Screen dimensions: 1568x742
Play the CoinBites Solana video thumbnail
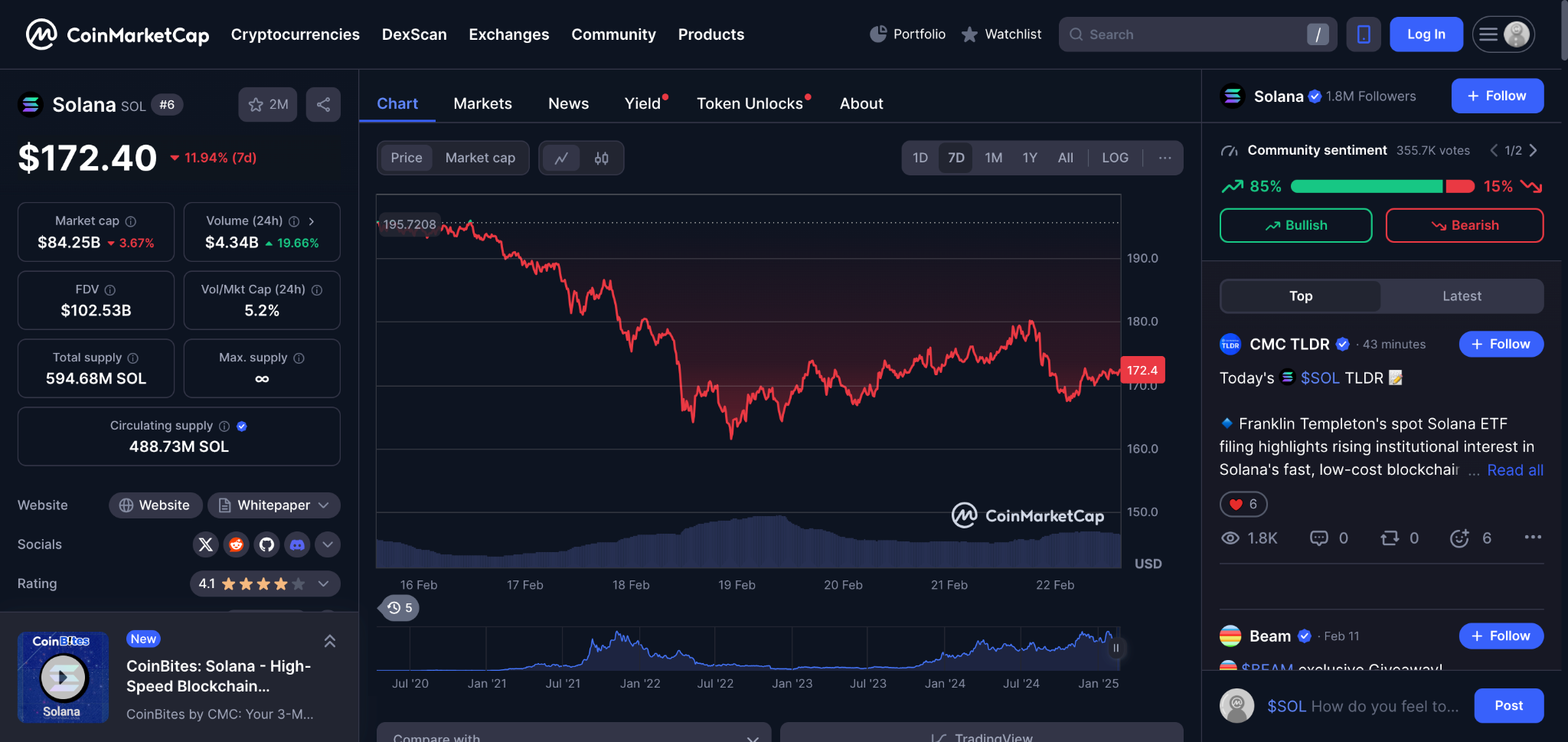[63, 678]
